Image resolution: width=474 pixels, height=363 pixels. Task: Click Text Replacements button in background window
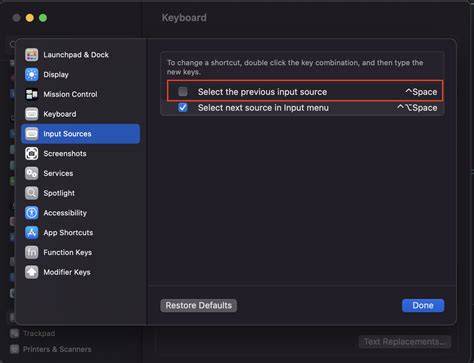point(405,342)
